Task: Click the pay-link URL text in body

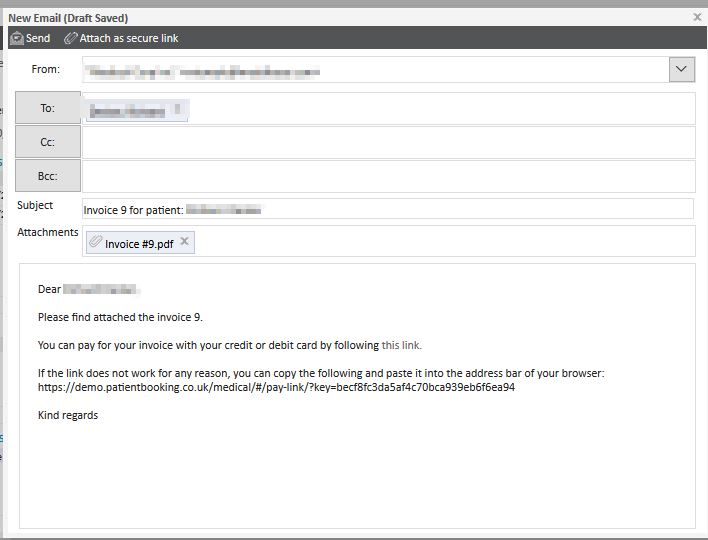Action: [276, 387]
